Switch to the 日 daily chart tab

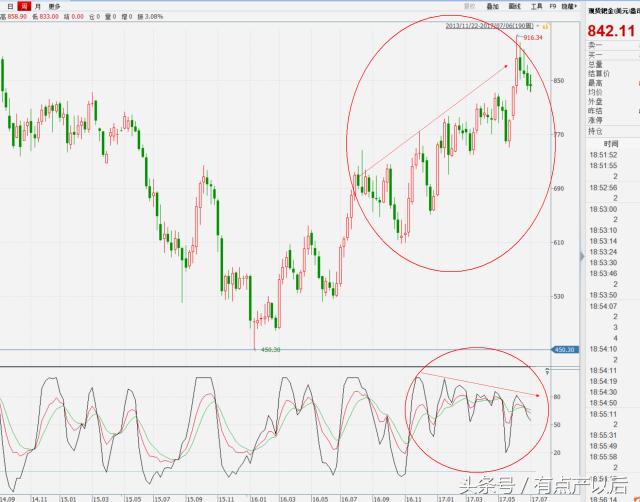(x=10, y=6)
